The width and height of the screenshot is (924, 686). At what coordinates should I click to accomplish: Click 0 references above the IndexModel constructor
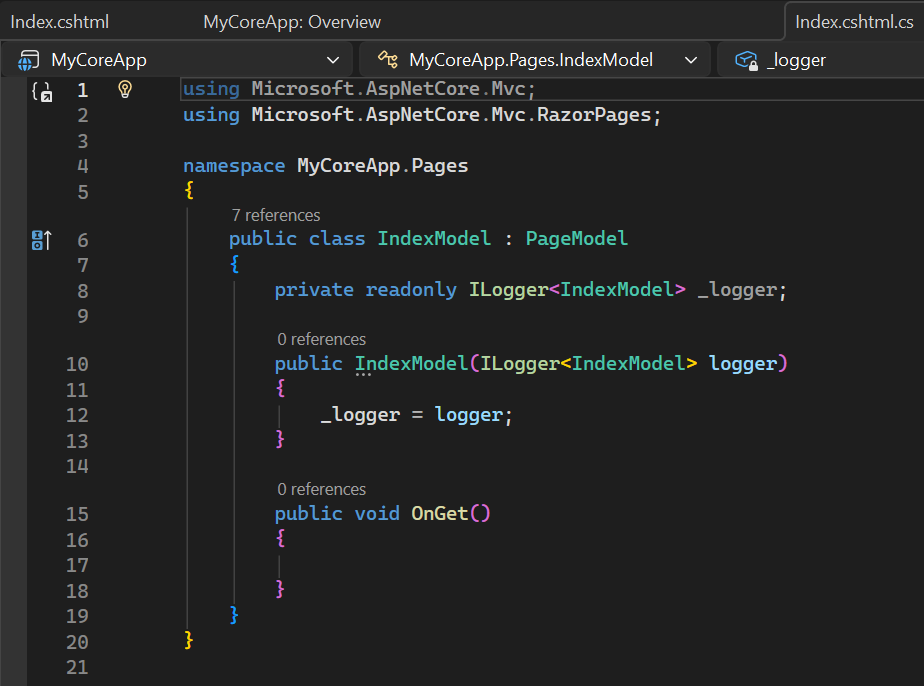pyautogui.click(x=320, y=338)
